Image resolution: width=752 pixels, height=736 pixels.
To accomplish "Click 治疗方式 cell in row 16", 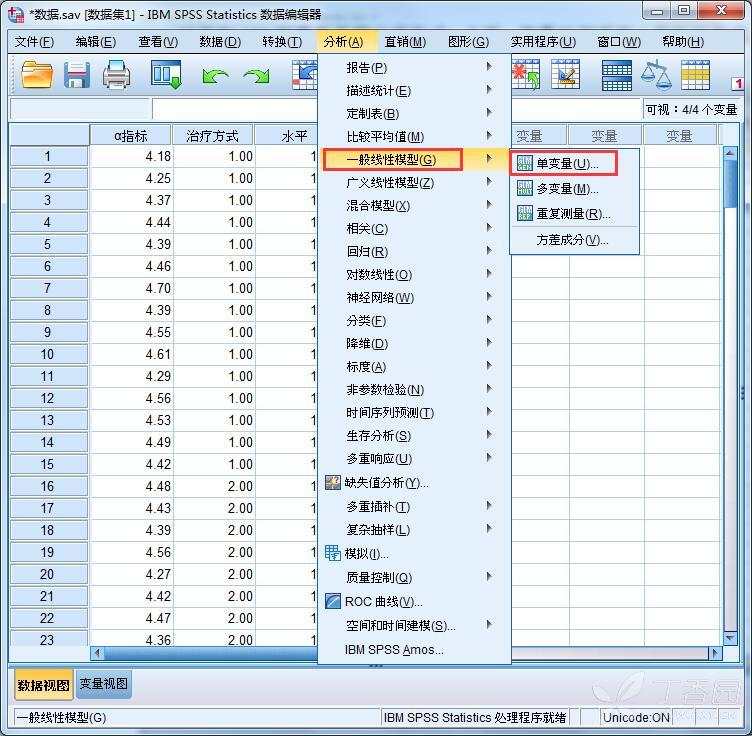I will (x=214, y=486).
